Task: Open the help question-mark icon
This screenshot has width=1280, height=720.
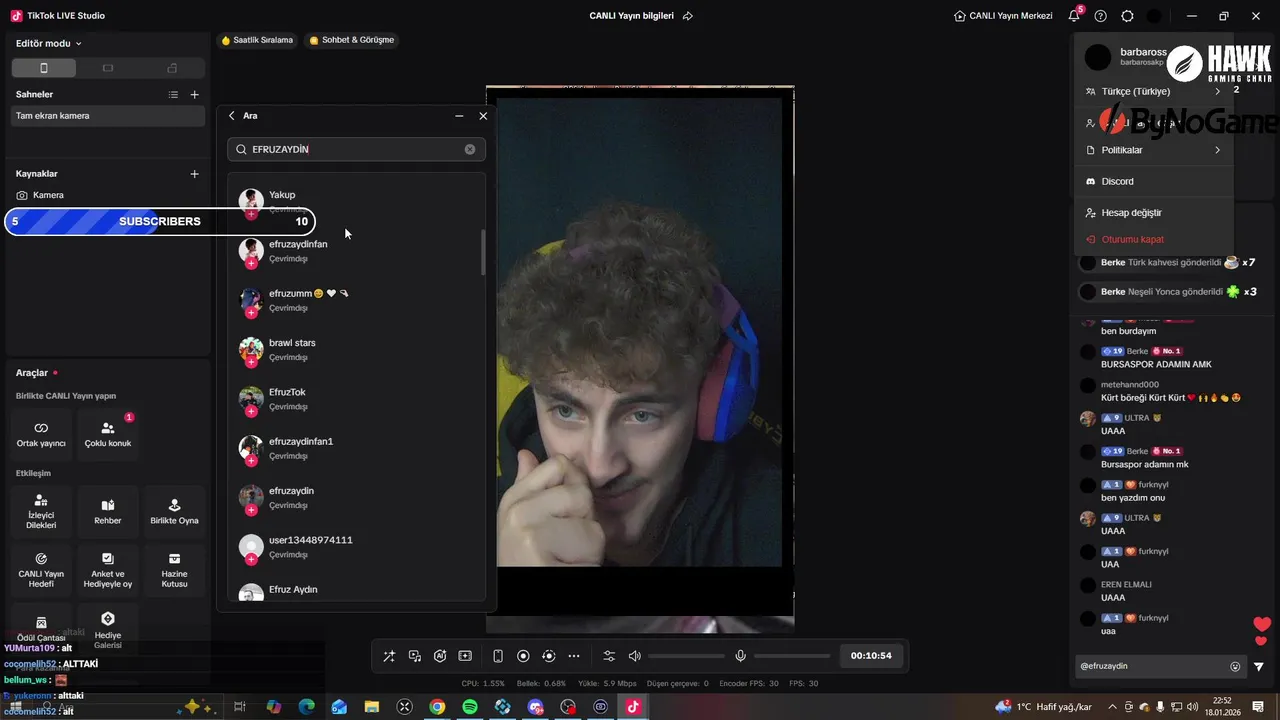Action: (1101, 16)
